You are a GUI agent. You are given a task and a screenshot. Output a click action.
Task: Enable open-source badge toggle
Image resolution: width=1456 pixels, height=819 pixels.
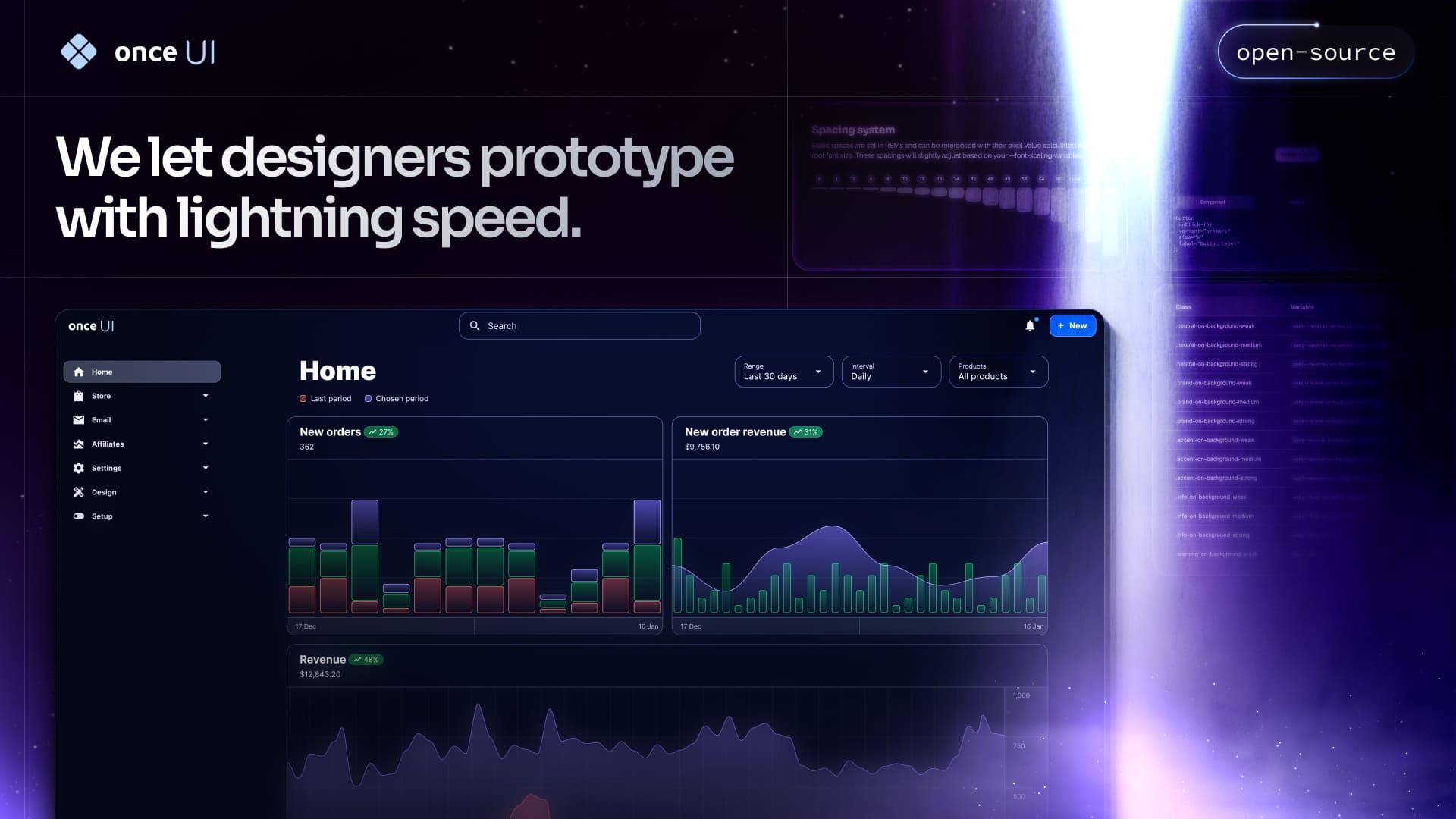1314,51
